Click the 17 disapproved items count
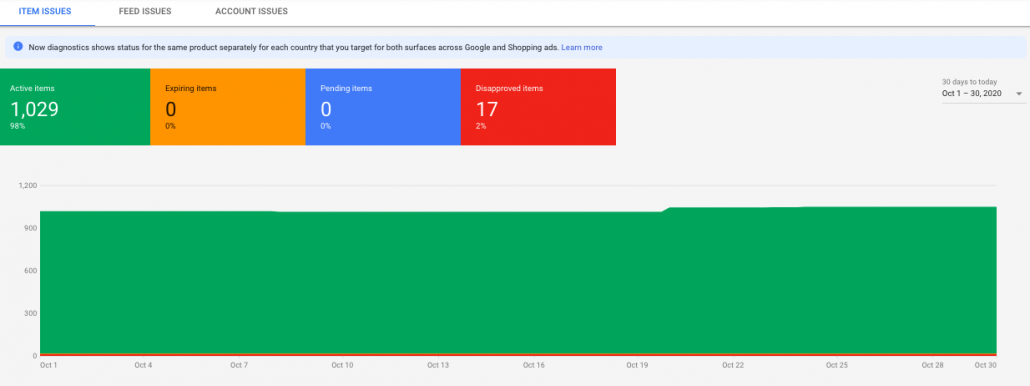This screenshot has width=1030, height=386. click(487, 109)
